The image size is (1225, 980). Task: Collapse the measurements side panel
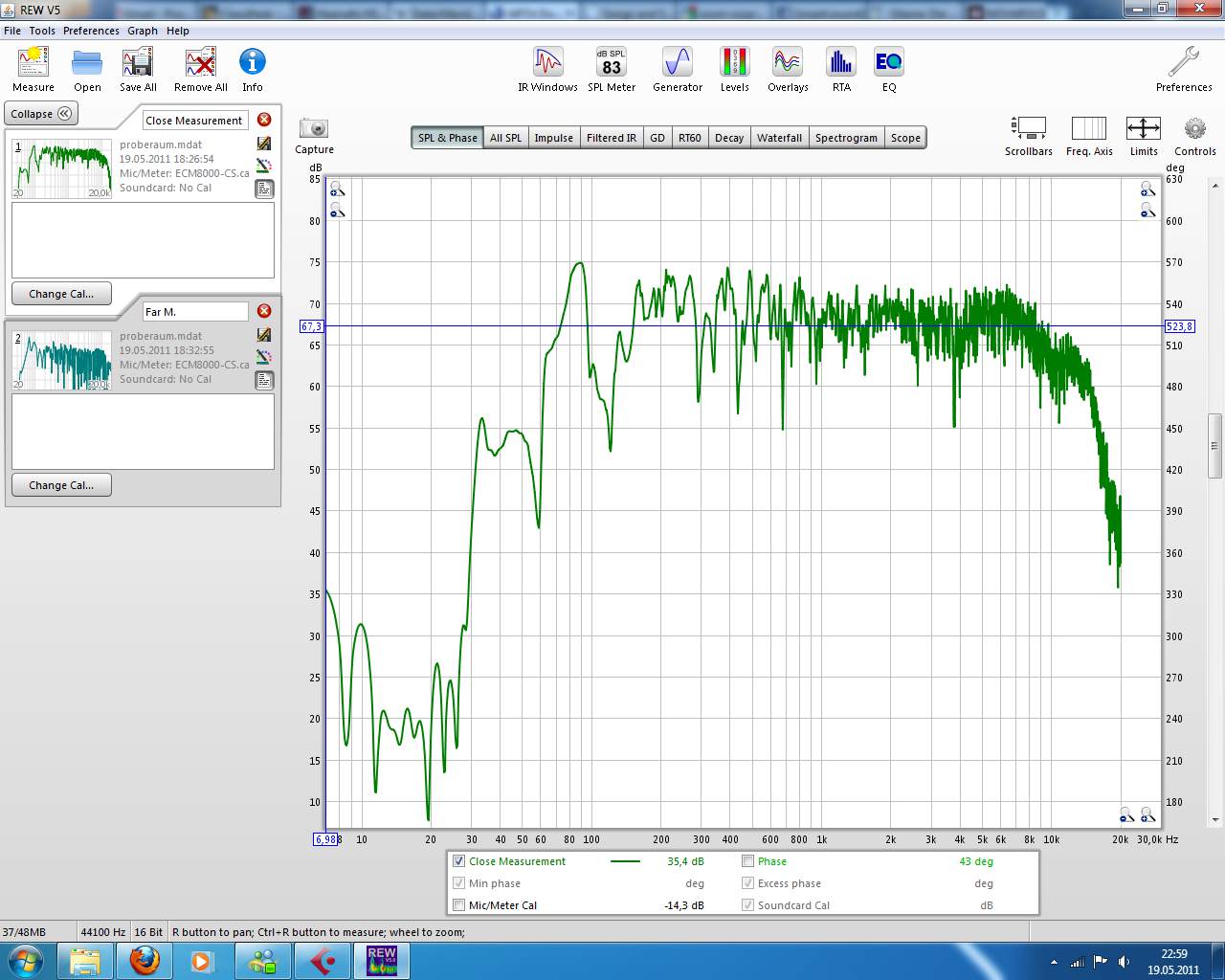click(42, 114)
